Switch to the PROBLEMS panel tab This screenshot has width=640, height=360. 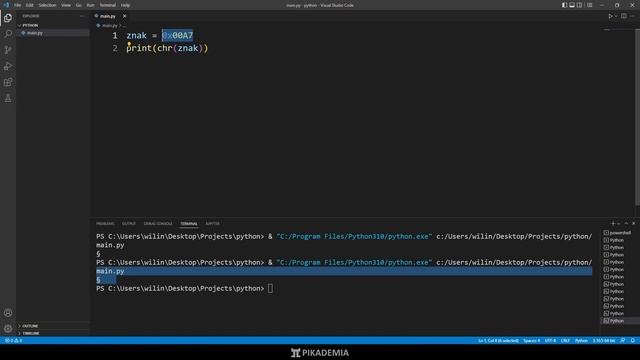coord(105,224)
